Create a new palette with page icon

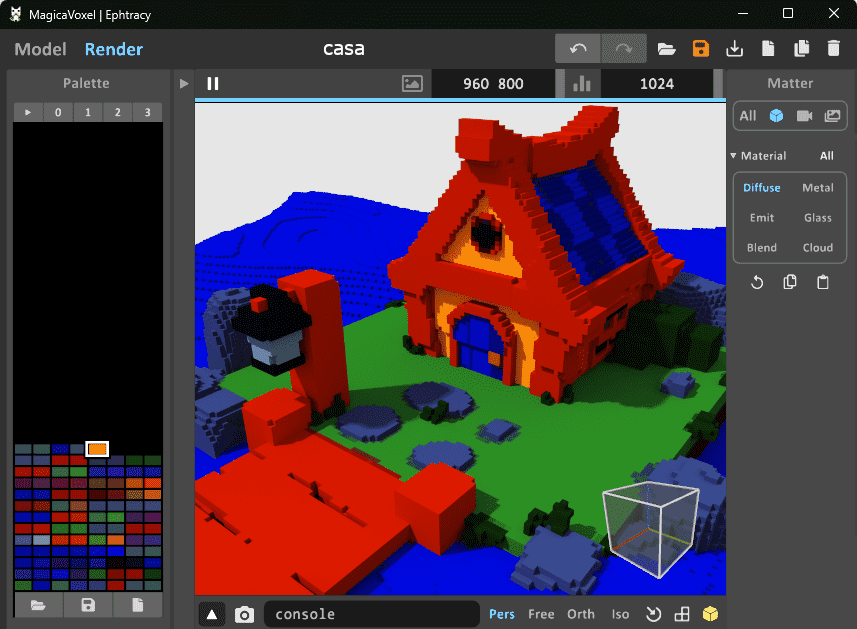click(138, 605)
